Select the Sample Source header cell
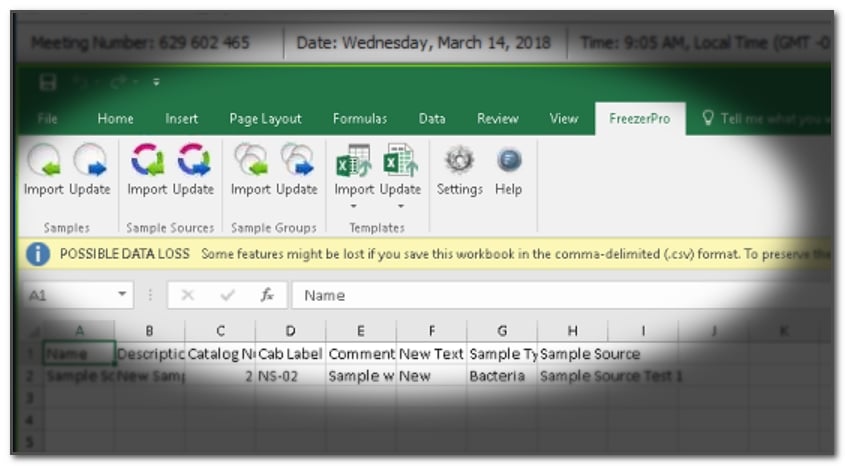This screenshot has width=845, height=466. point(573,353)
